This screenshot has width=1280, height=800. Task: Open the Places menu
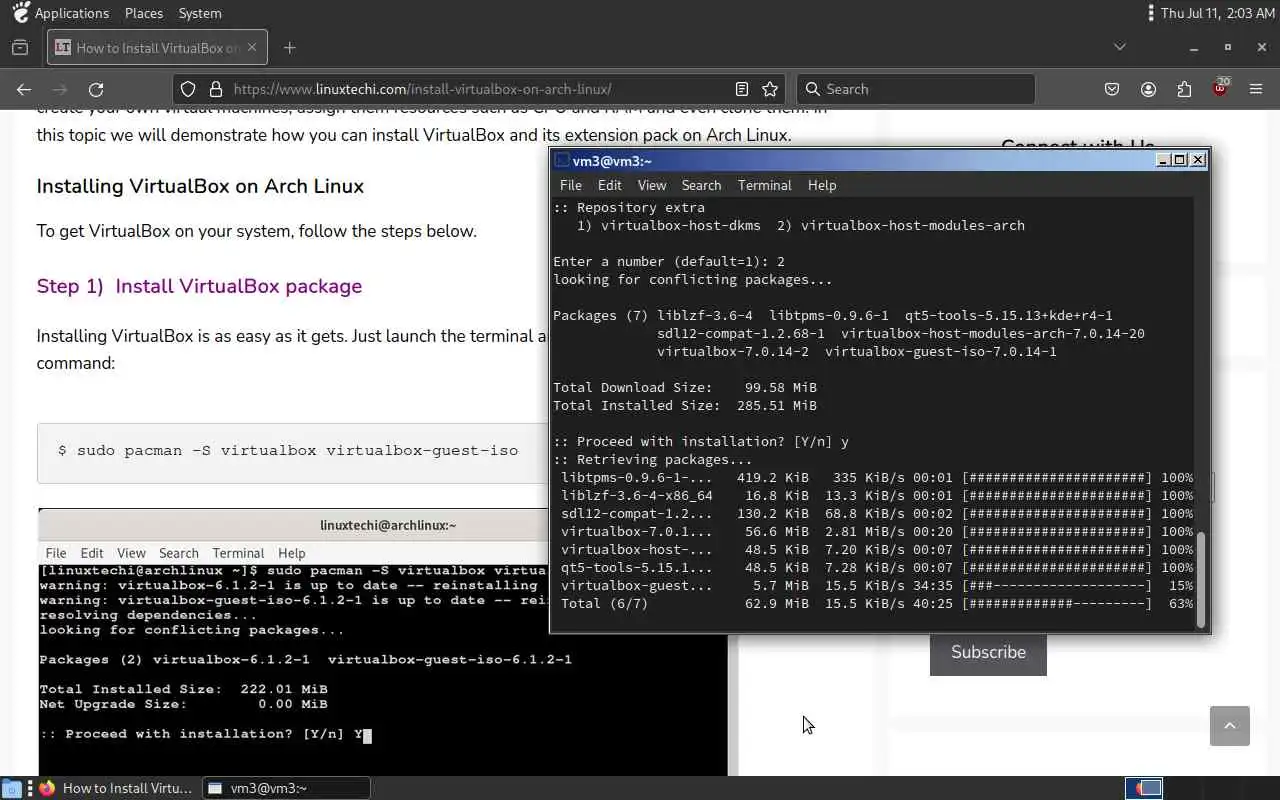(144, 13)
